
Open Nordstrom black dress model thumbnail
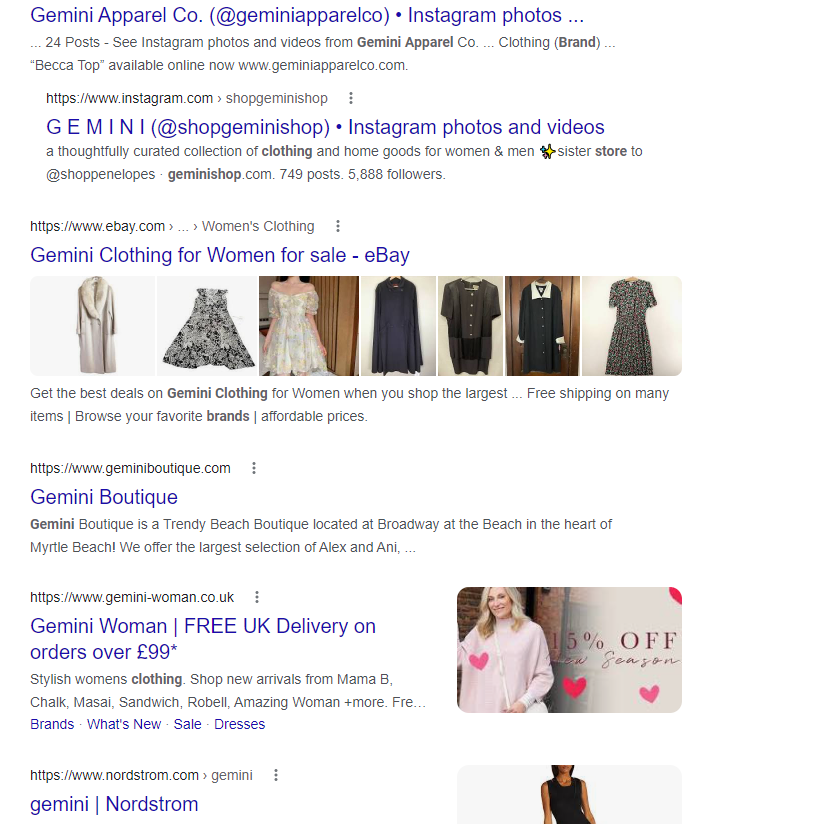[x=569, y=795]
